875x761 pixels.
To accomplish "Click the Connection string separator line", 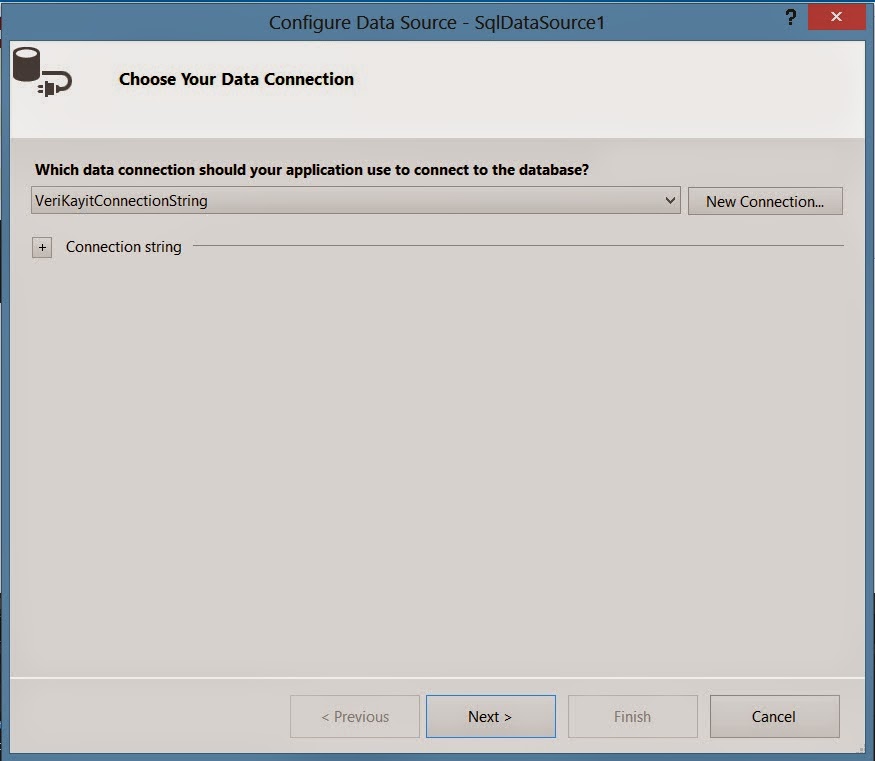I will coord(518,245).
